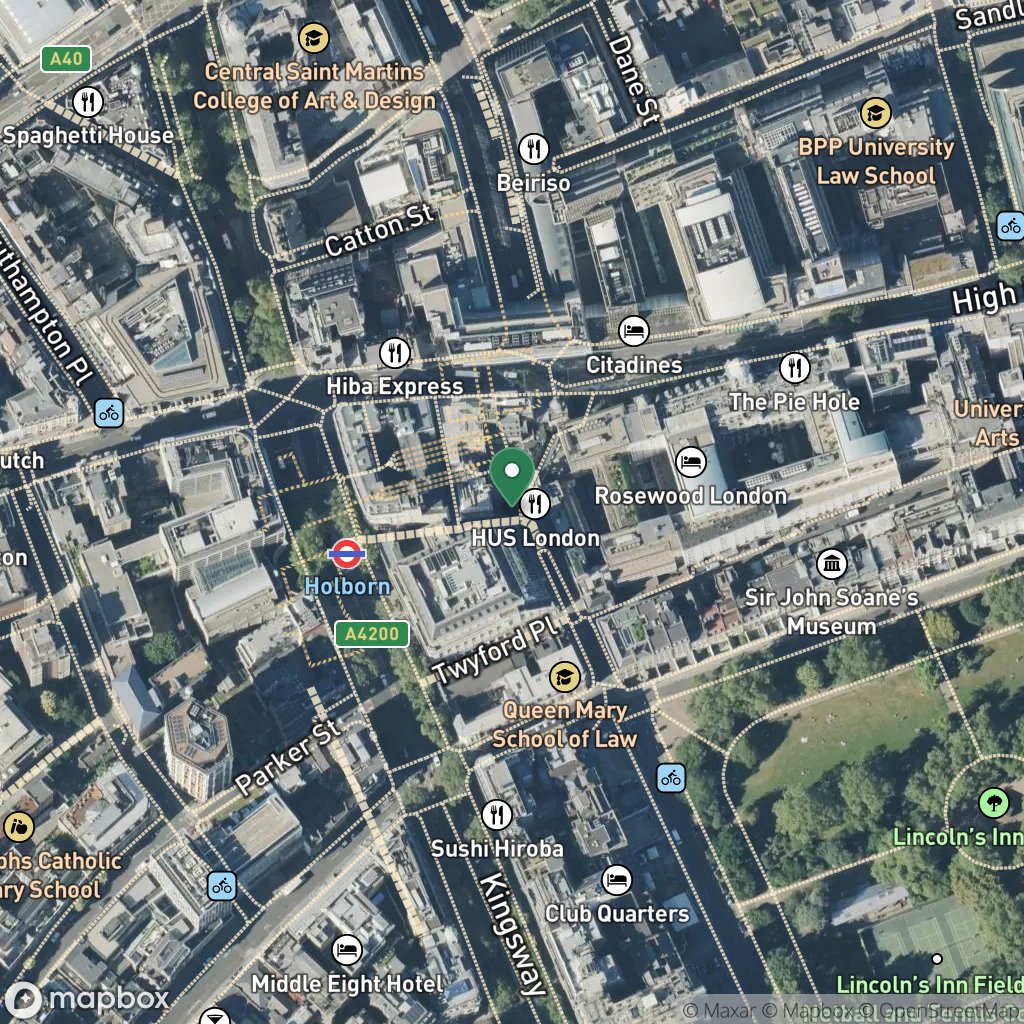Select the Holborn underground station roundel

[x=346, y=554]
